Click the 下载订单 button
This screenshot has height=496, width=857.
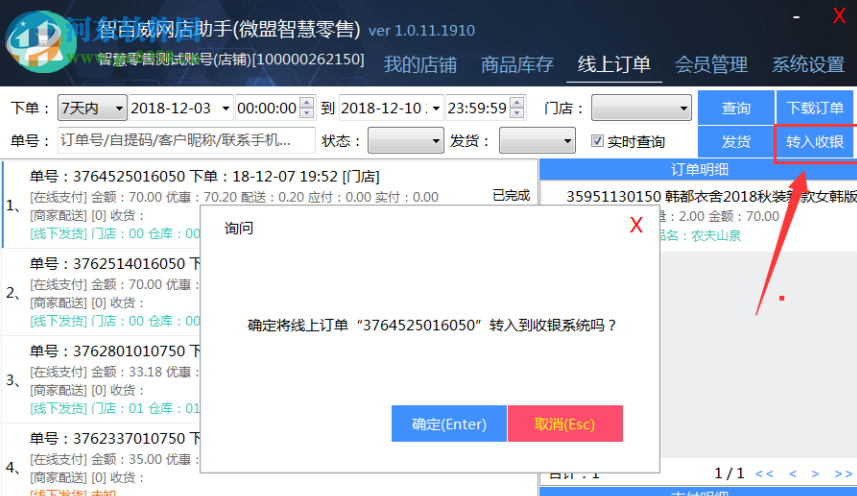[x=814, y=108]
